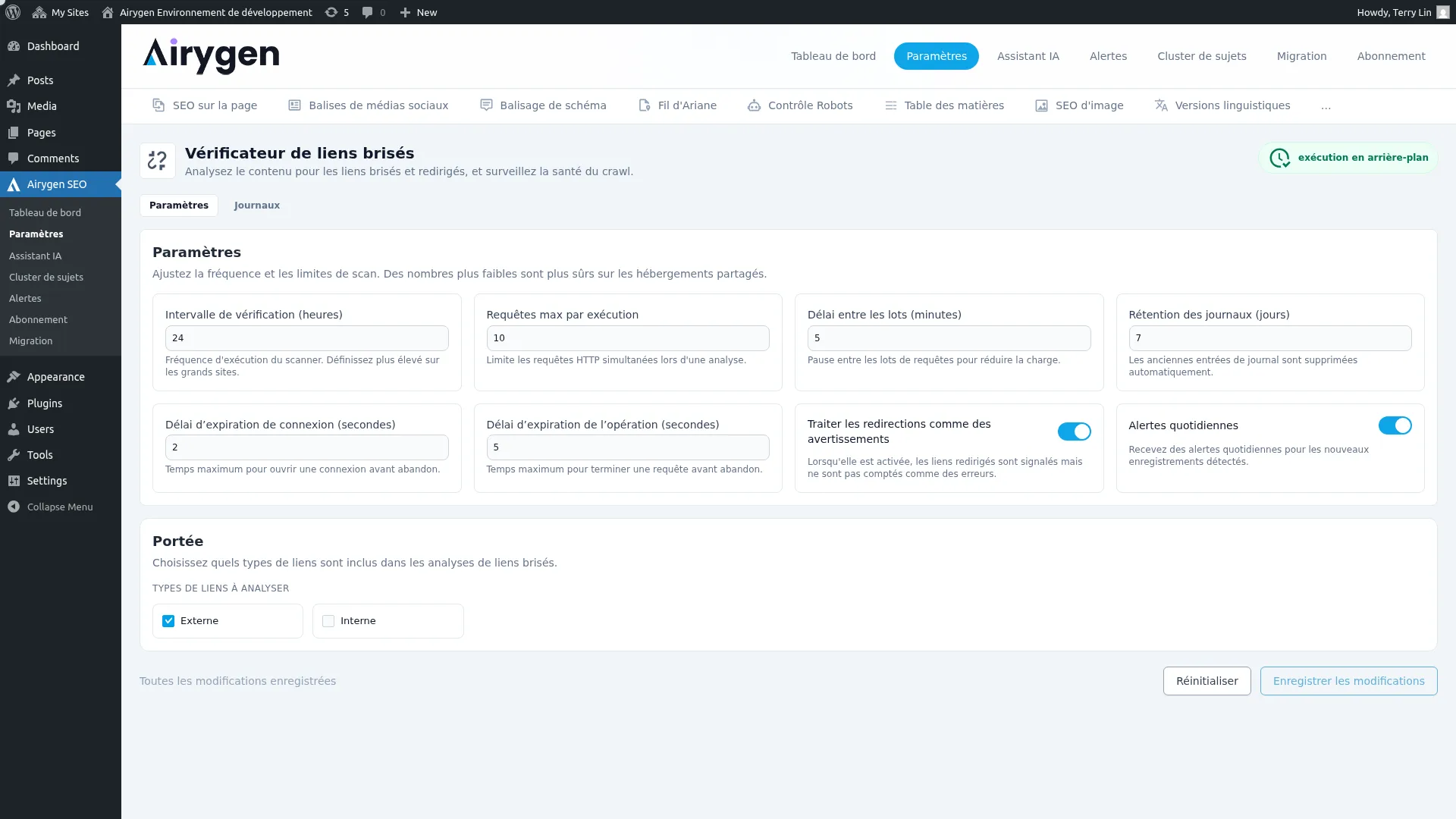
Task: Click the Intervalle de vérification input field
Action: click(307, 338)
